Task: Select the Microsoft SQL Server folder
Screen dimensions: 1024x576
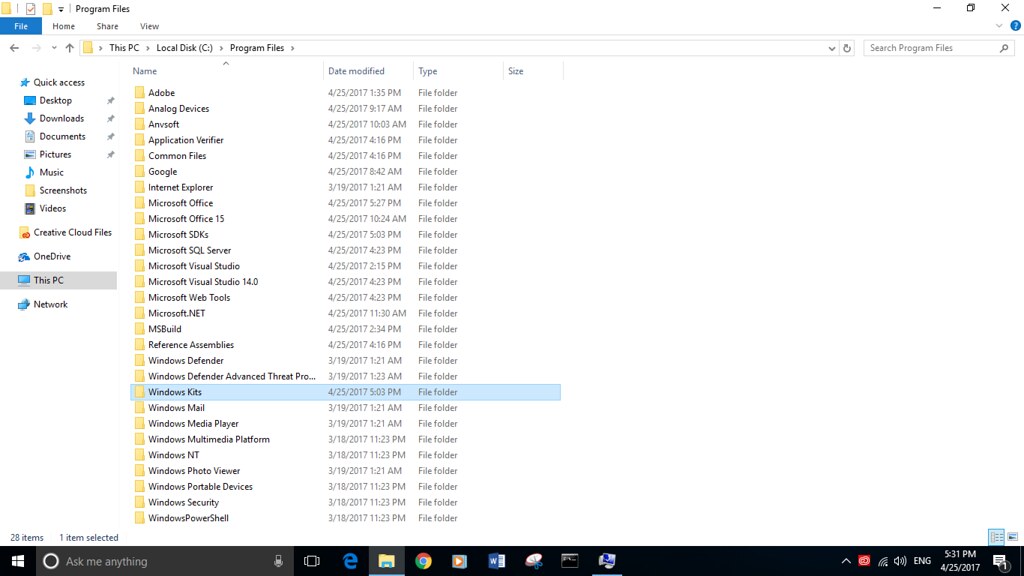Action: [189, 250]
